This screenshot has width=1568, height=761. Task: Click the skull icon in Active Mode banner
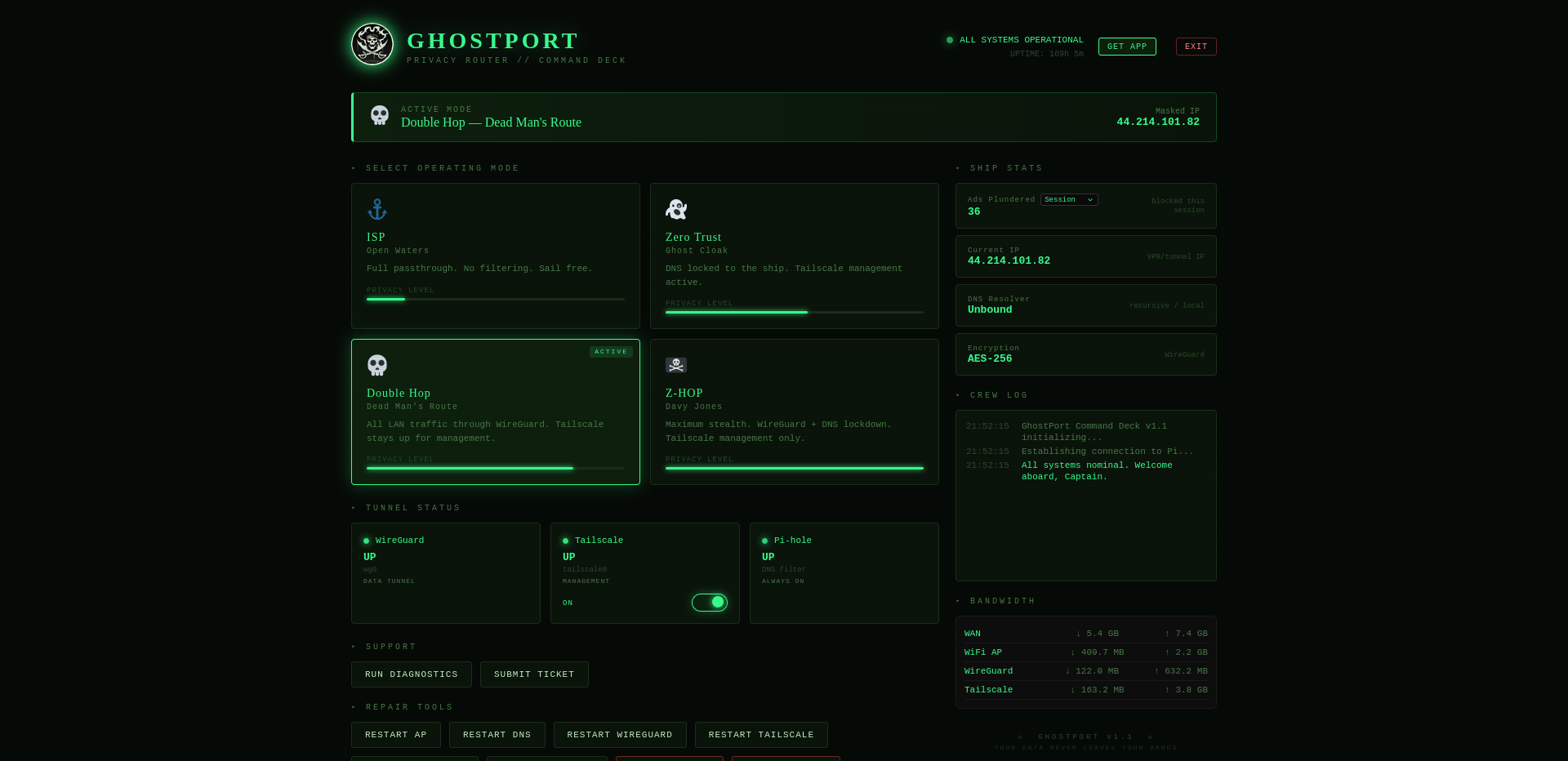(x=380, y=116)
